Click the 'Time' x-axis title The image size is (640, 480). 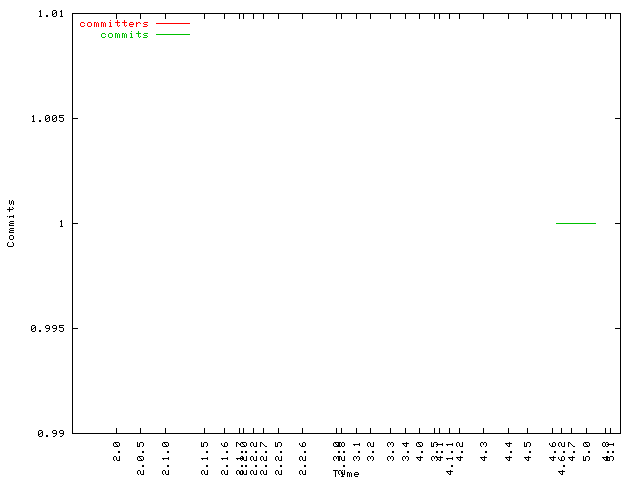point(346,473)
